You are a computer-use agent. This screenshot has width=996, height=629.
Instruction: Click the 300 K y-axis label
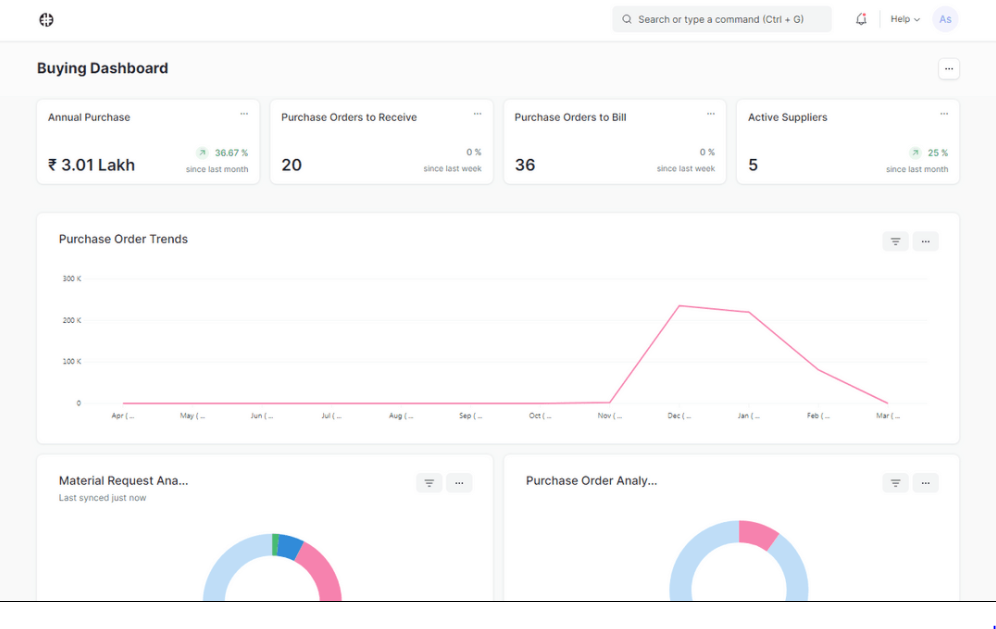(x=72, y=279)
